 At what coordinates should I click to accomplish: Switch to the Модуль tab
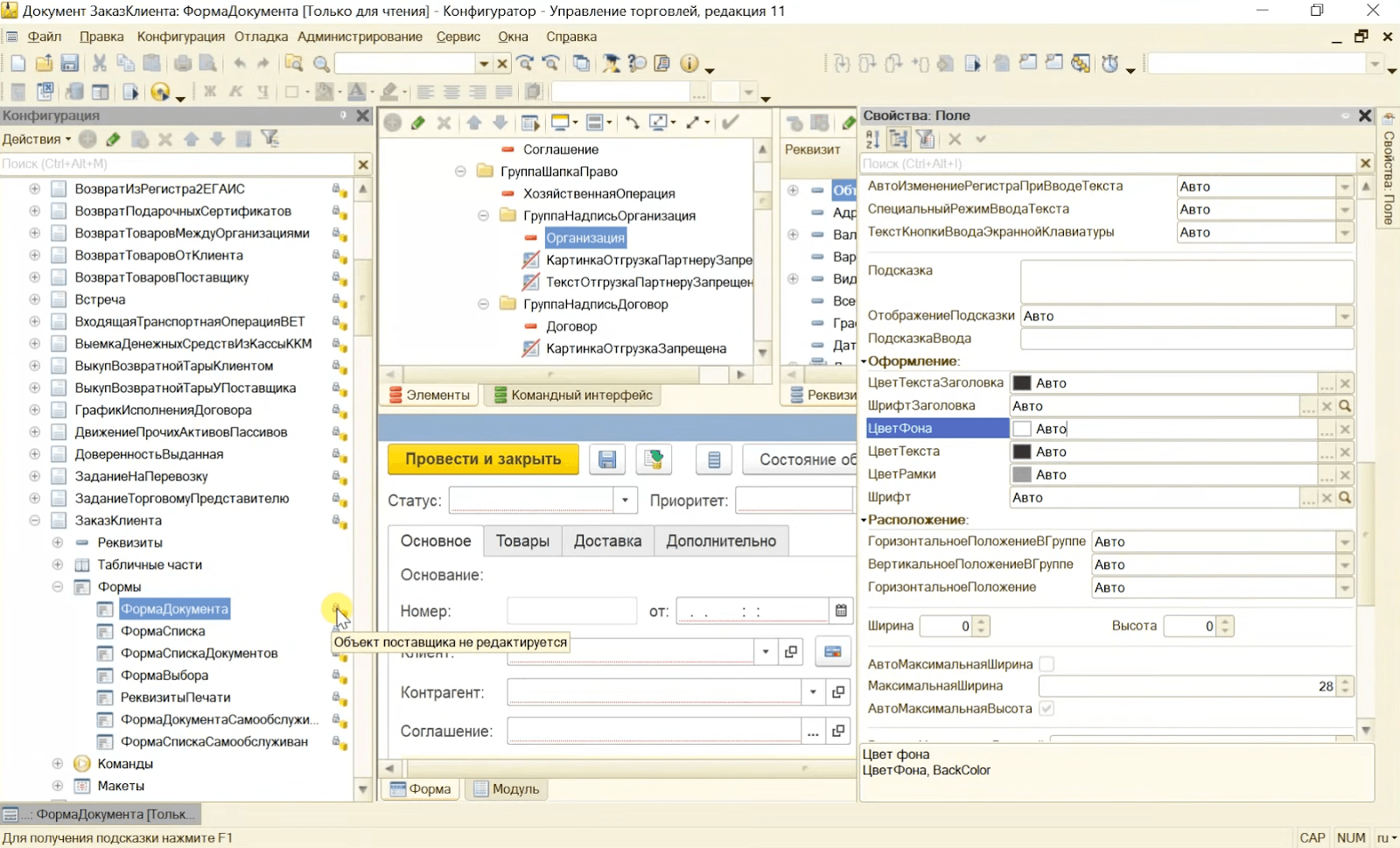tap(507, 788)
